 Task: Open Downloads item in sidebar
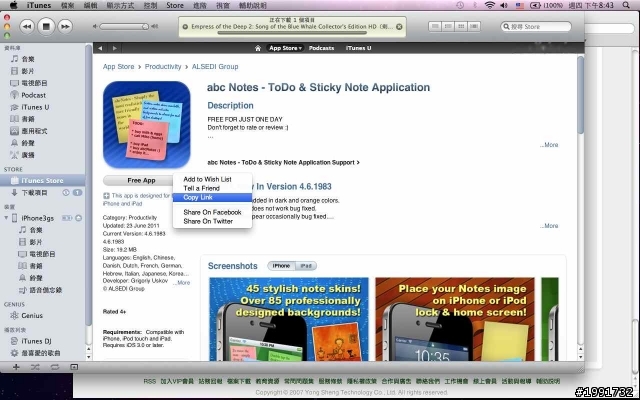tap(35, 193)
